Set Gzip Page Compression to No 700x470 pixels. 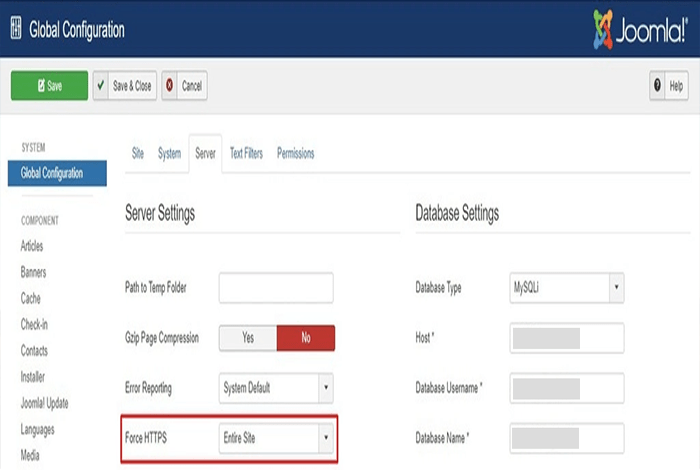coord(305,338)
